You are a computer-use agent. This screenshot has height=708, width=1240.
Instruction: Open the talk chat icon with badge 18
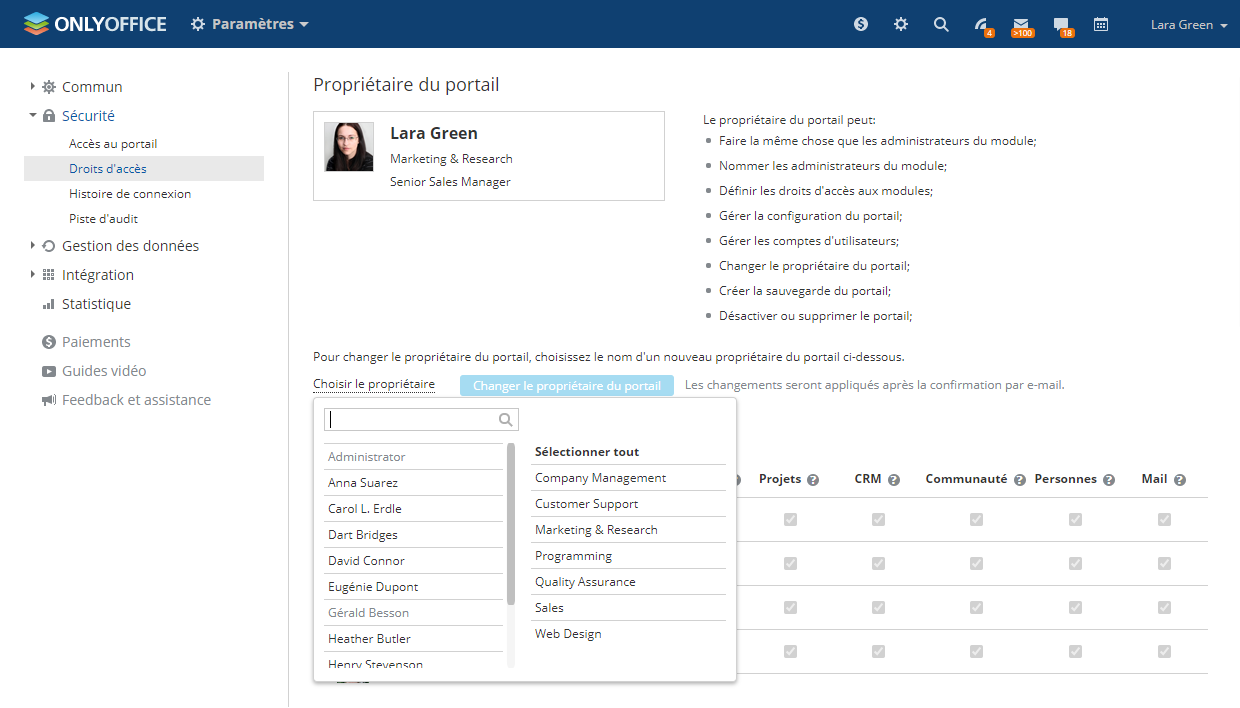click(1062, 25)
